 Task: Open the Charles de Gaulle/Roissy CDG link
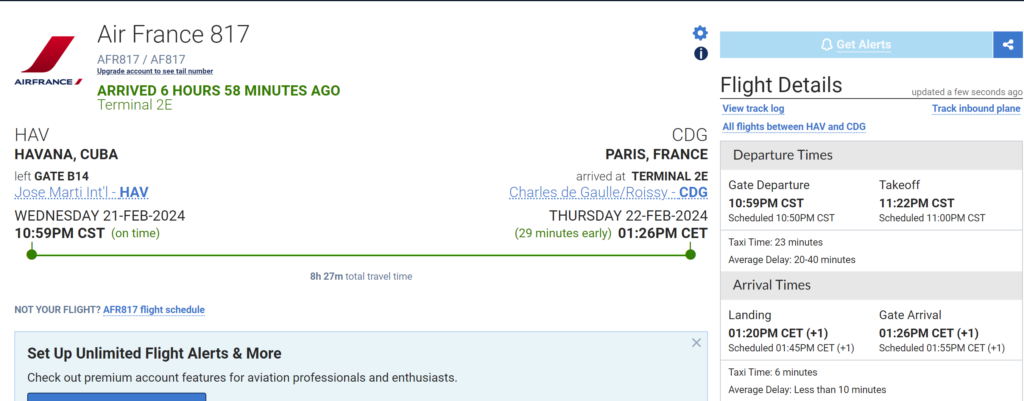[608, 192]
